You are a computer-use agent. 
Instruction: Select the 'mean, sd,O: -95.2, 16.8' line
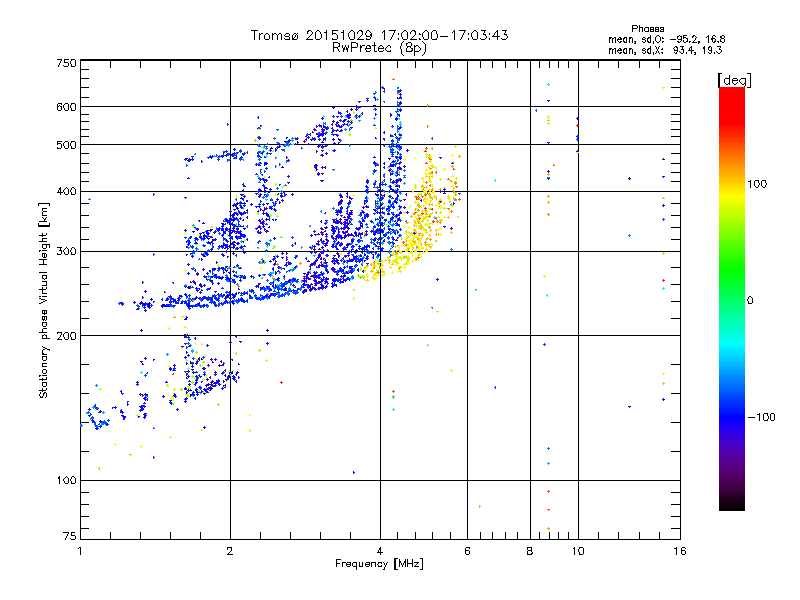point(666,39)
